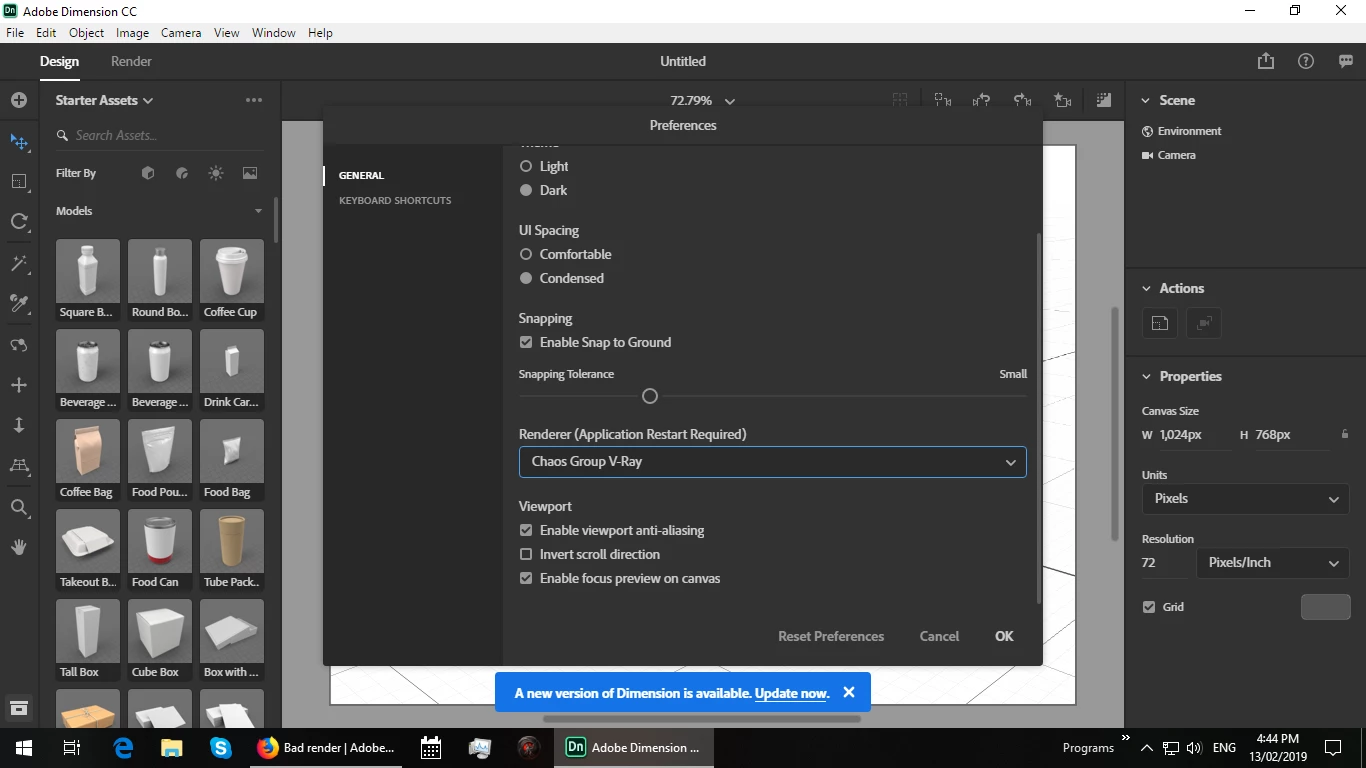Viewport: 1366px width, 768px height.
Task: Select the Select and Move tool
Action: coord(18,142)
